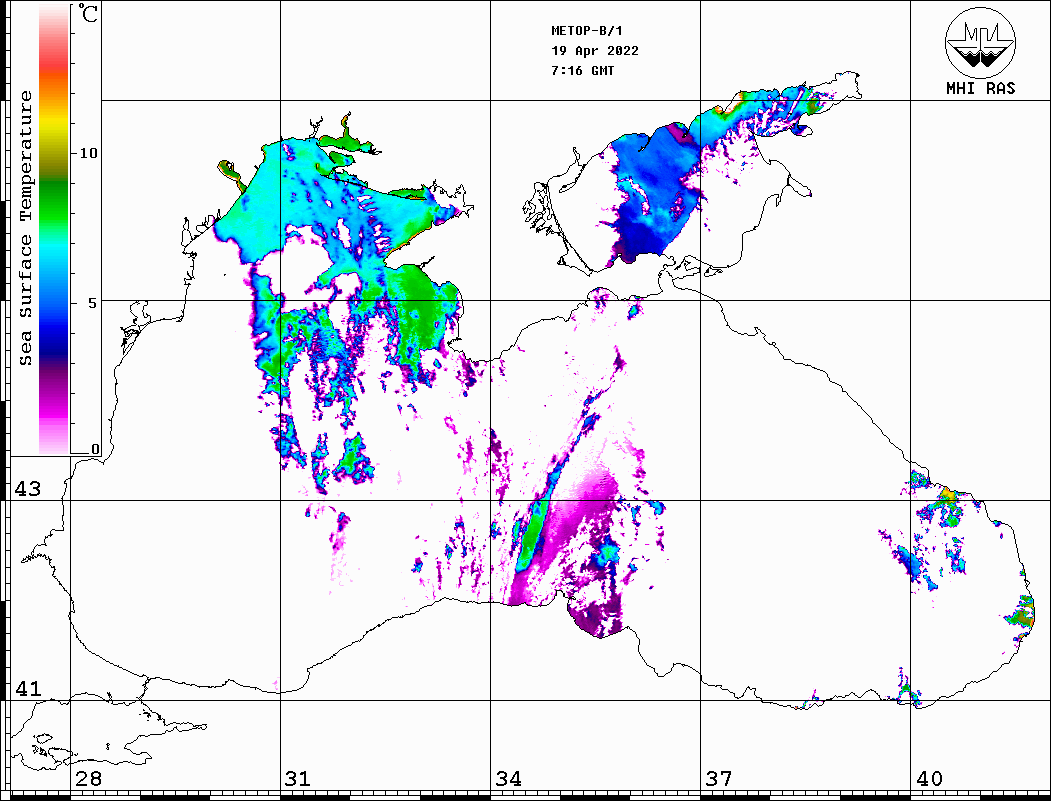
Task: Click longitude label 37
Action: (x=719, y=778)
